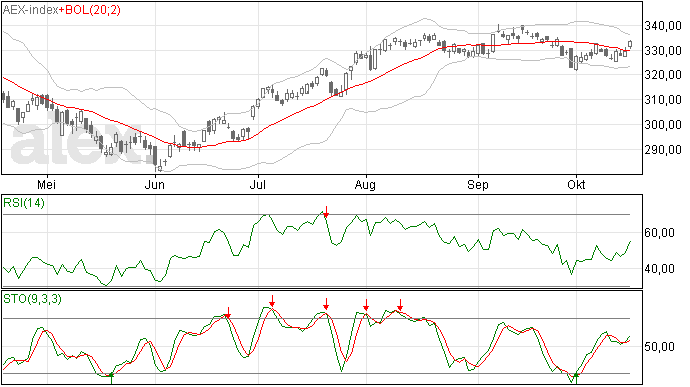Click the 320,00 price axis value
The height and width of the screenshot is (387, 690).
tap(663, 75)
